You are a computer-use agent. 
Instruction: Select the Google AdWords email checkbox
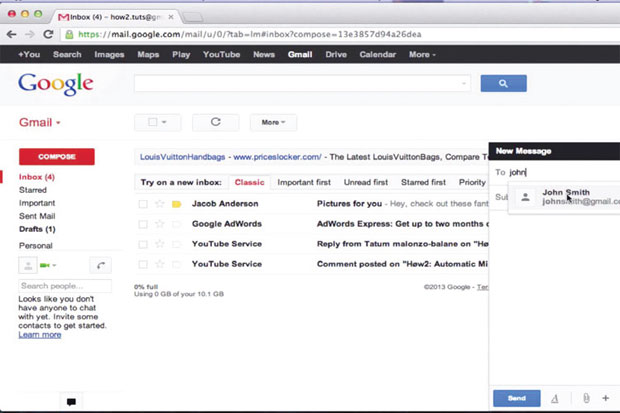click(143, 224)
